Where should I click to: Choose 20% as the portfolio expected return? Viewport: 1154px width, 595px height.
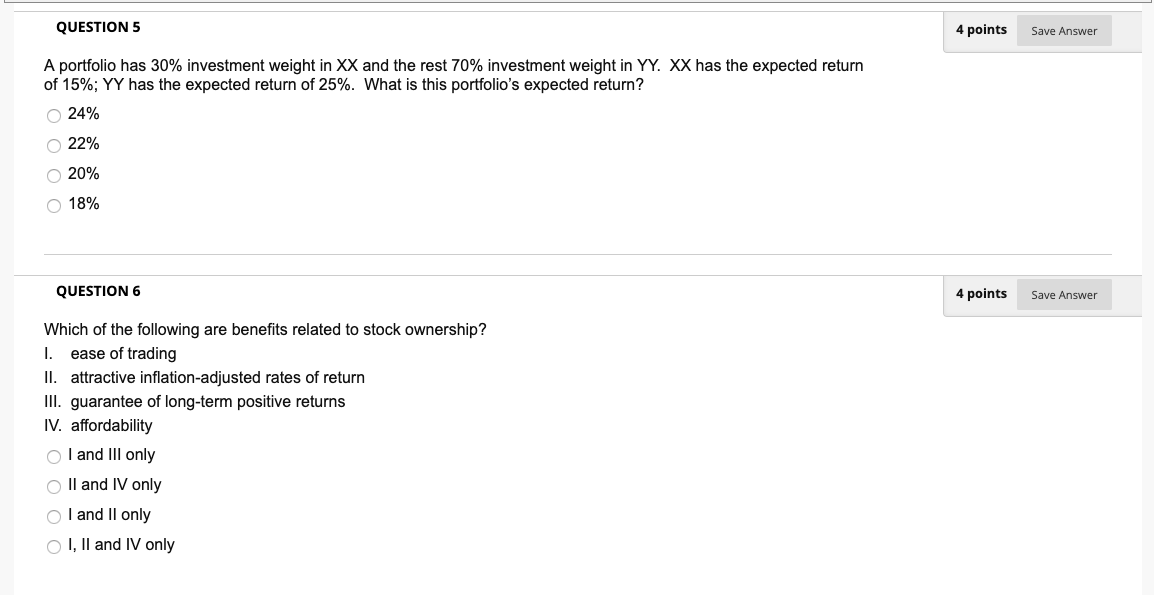[x=54, y=174]
